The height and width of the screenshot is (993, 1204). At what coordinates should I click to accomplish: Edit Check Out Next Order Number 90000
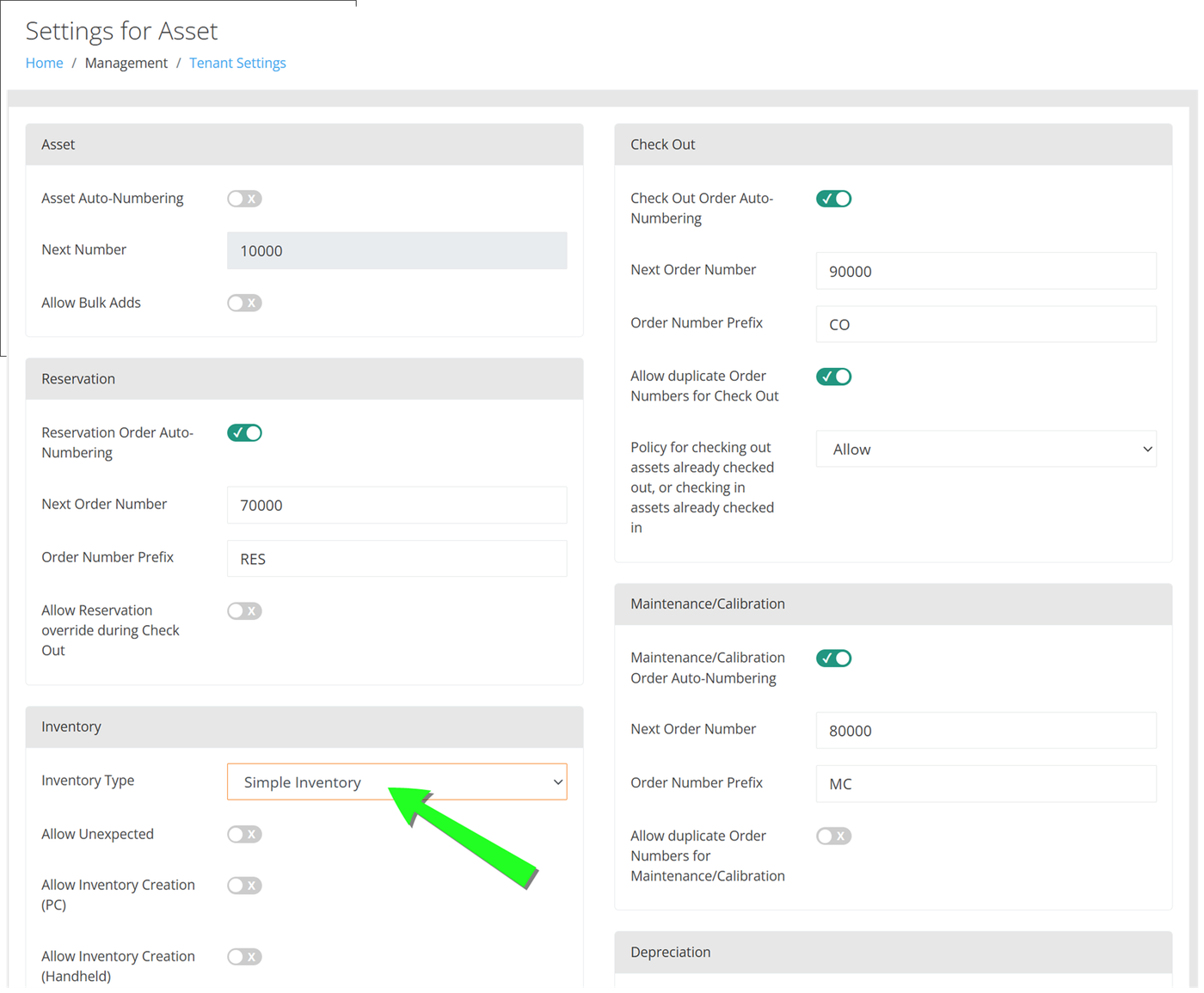point(986,271)
